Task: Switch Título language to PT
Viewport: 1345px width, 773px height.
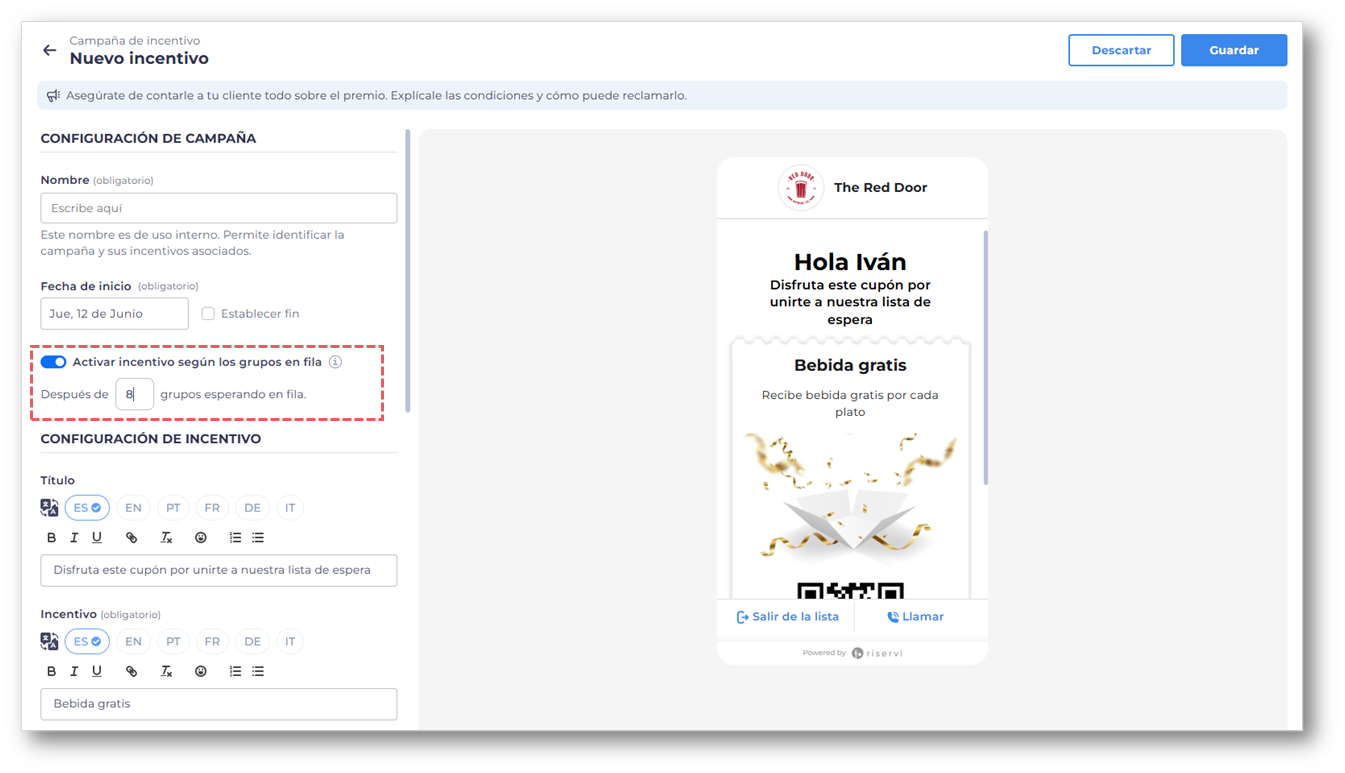Action: pos(173,508)
